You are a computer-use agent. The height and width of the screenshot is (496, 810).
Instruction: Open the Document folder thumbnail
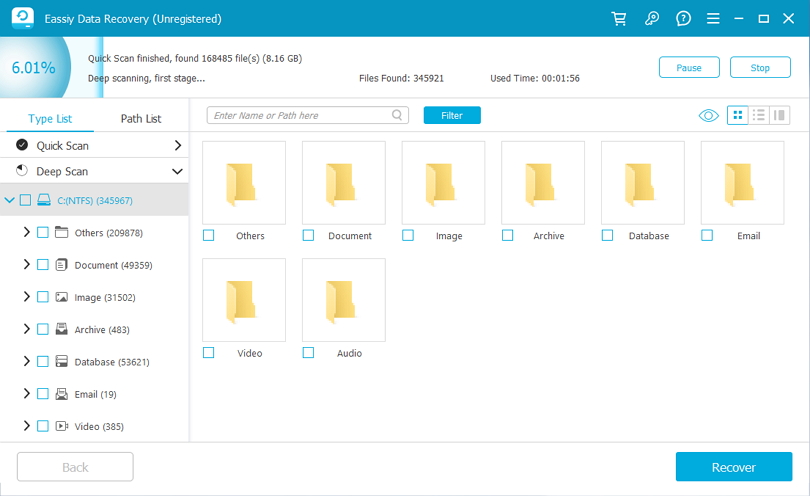click(x=344, y=183)
